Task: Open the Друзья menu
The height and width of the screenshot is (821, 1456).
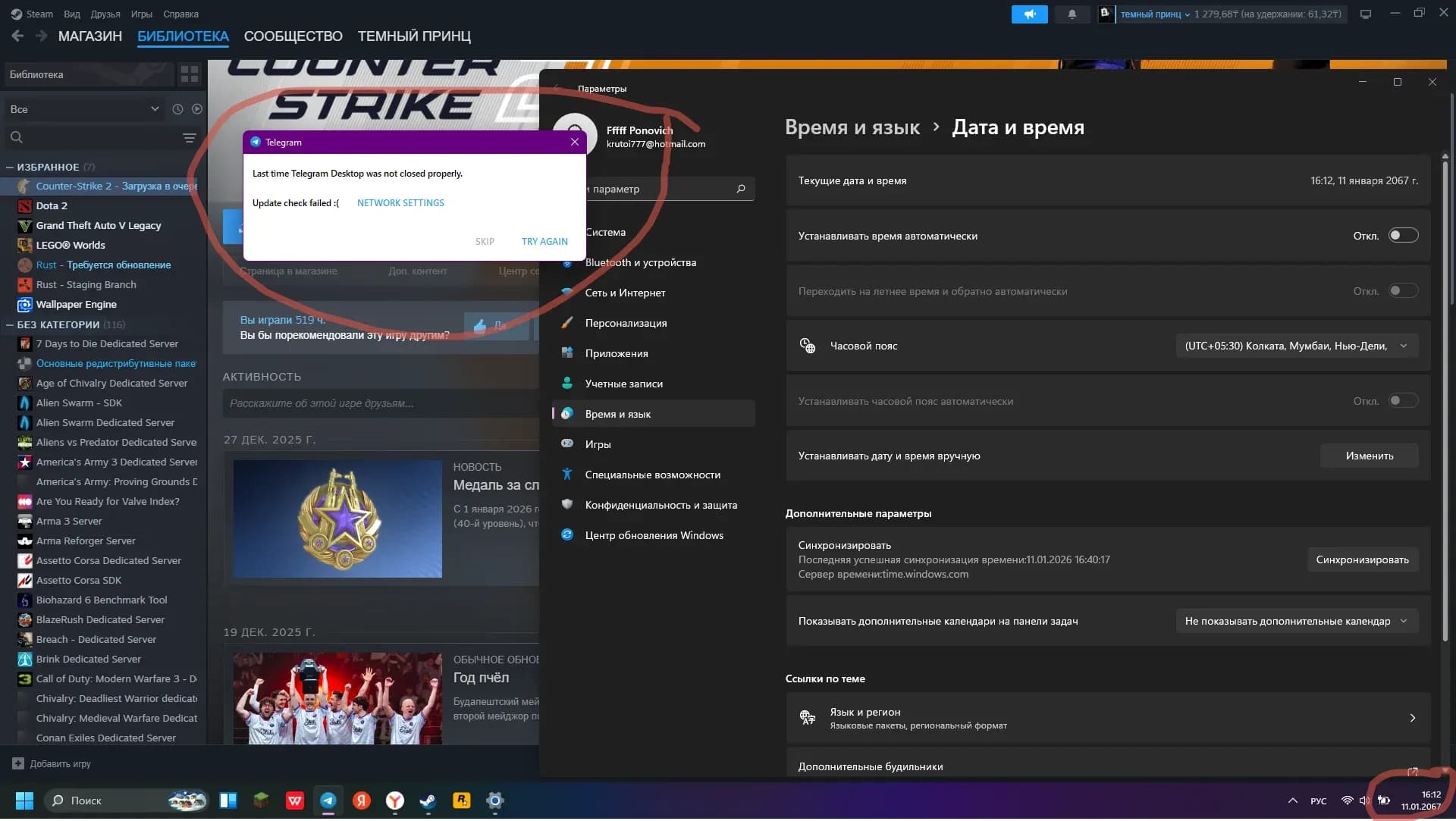Action: [105, 14]
